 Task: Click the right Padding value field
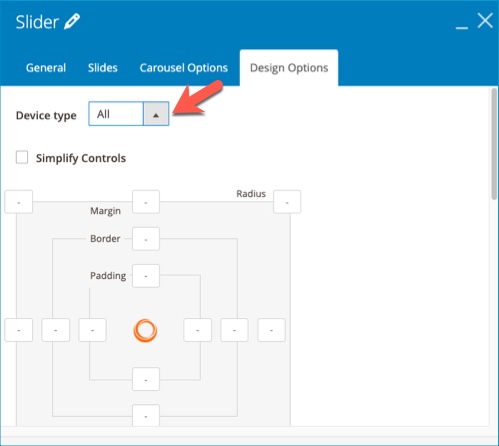[198, 330]
